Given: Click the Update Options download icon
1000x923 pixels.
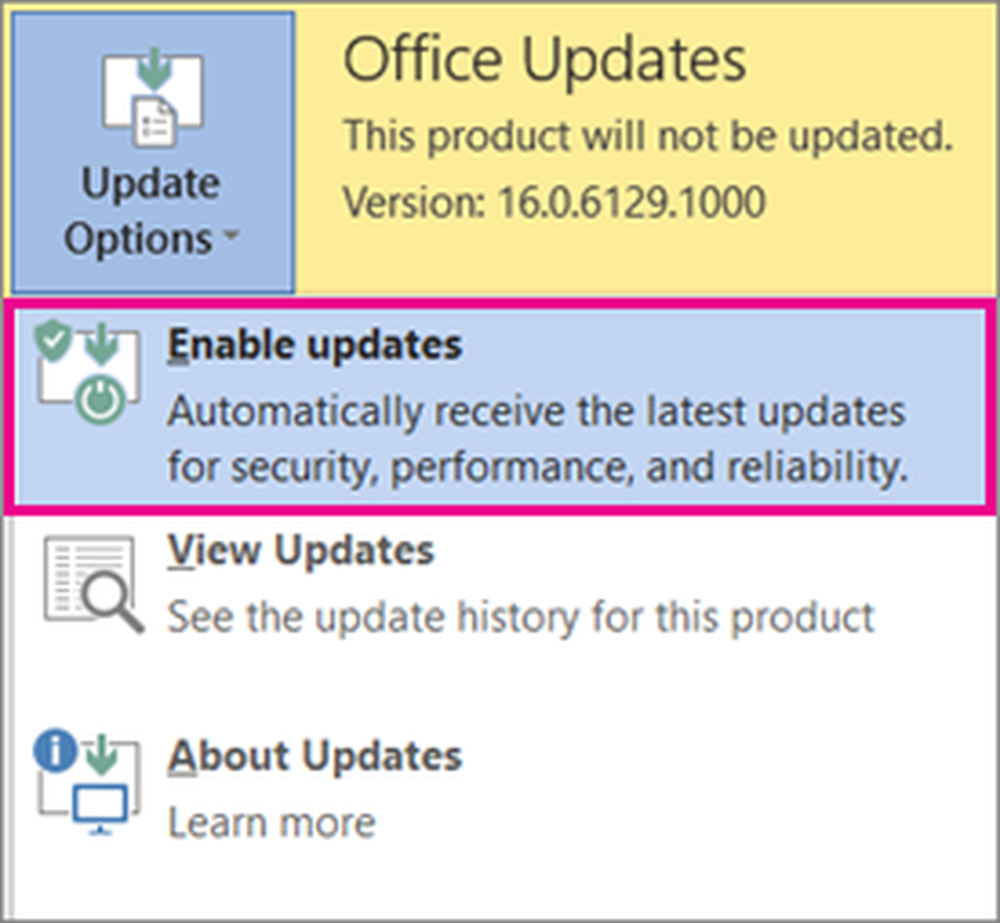Looking at the screenshot, I should [153, 98].
